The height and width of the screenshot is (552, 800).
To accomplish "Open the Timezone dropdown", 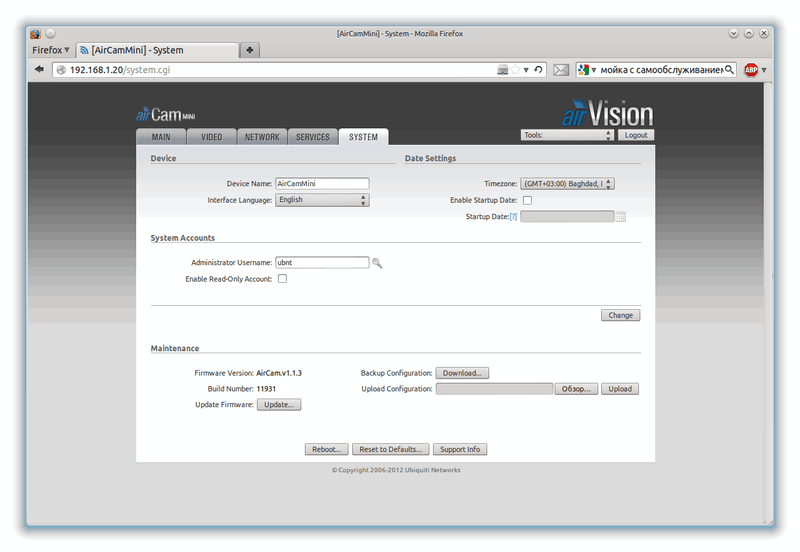I will [567, 184].
